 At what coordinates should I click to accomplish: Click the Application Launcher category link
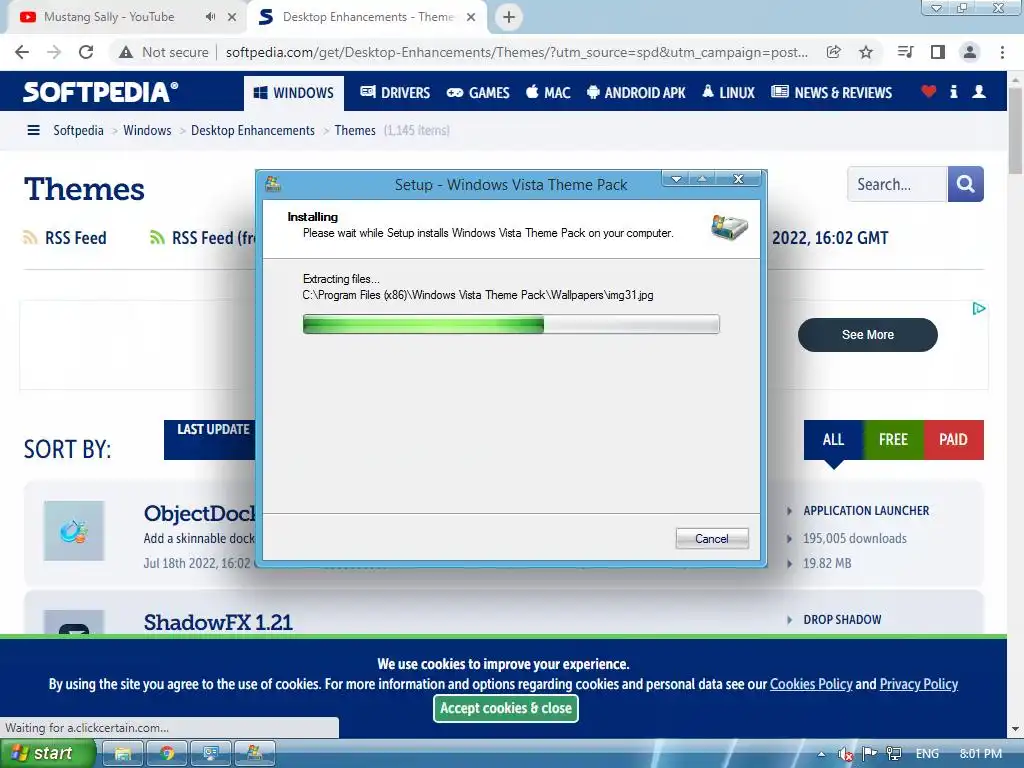pyautogui.click(x=866, y=511)
